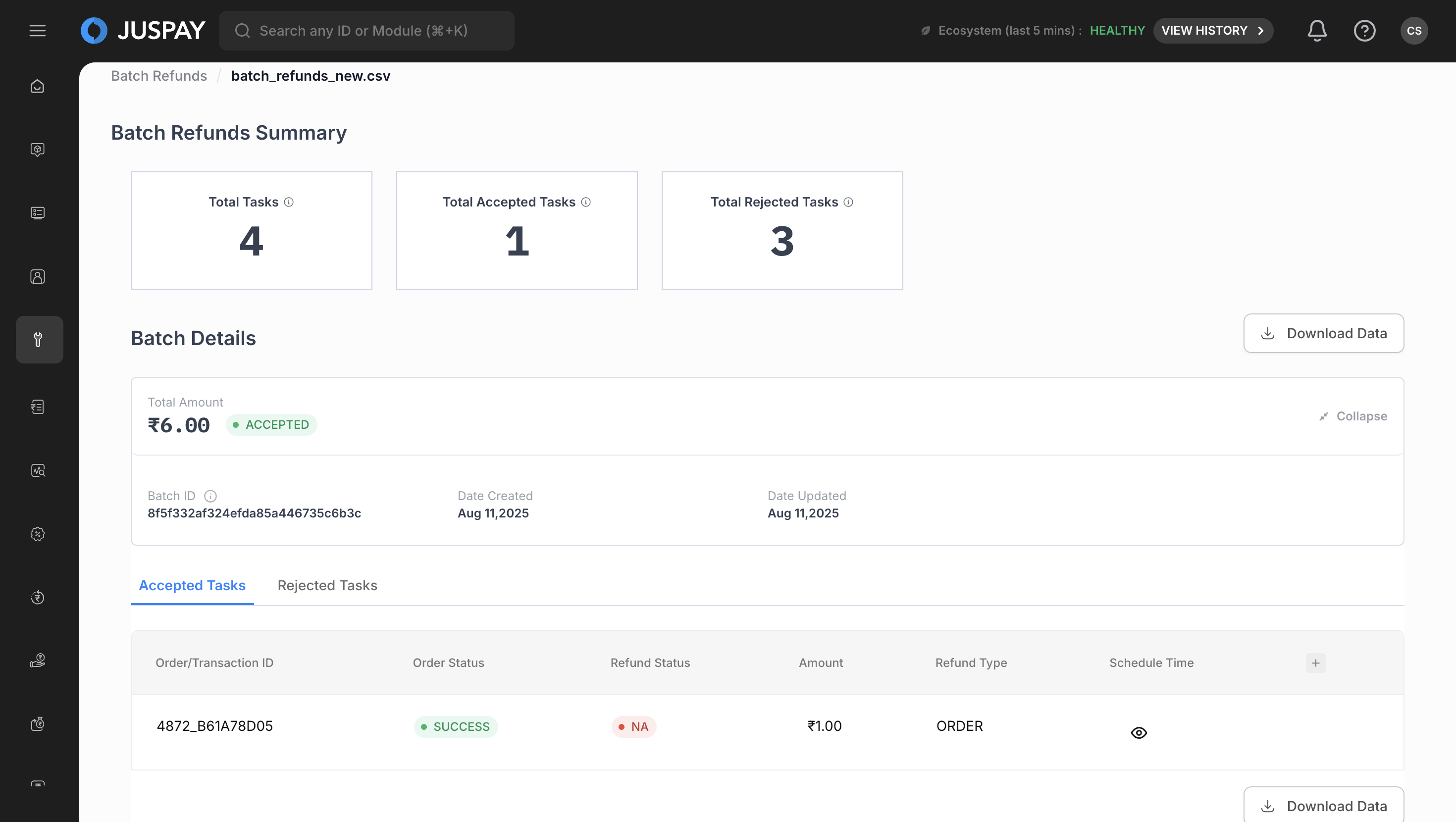
Task: Open the hamburger menu in top bar
Action: click(37, 31)
